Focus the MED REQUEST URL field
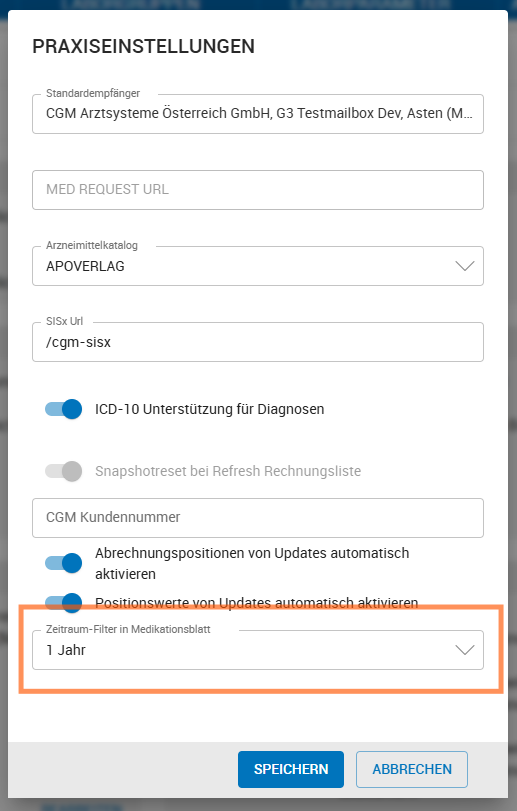Screen dimensions: 517x811 258,190
